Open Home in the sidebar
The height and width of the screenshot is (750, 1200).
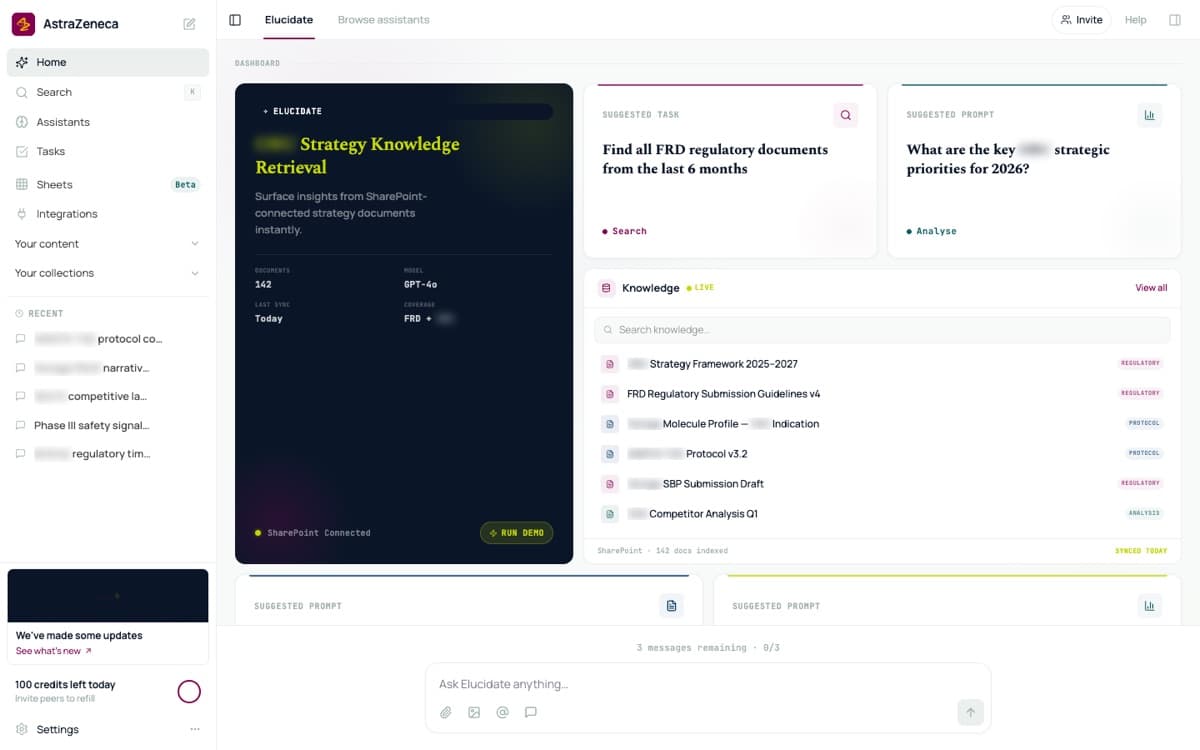[108, 62]
